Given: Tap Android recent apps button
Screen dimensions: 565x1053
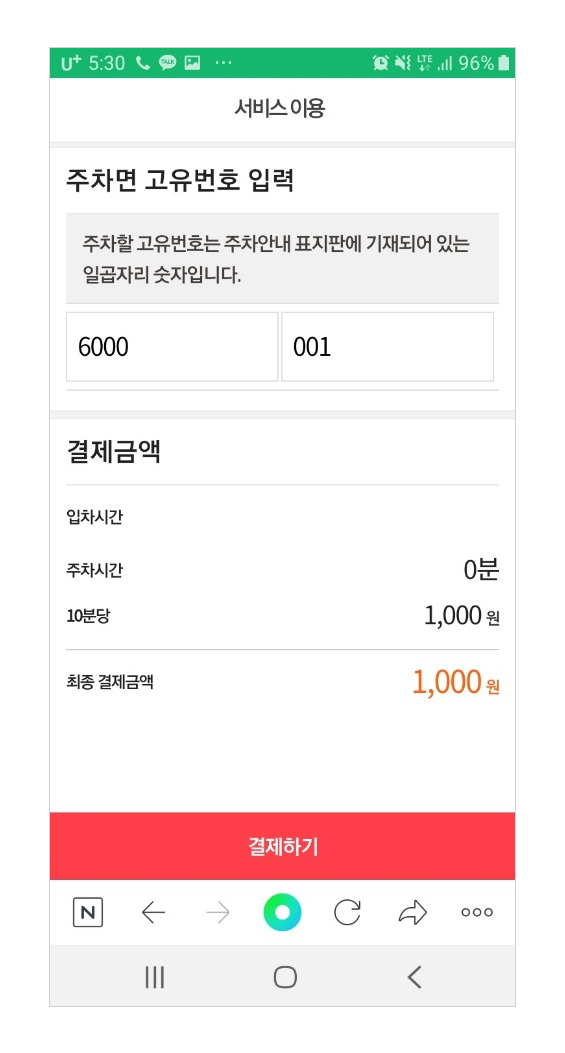Looking at the screenshot, I should pyautogui.click(x=155, y=977).
